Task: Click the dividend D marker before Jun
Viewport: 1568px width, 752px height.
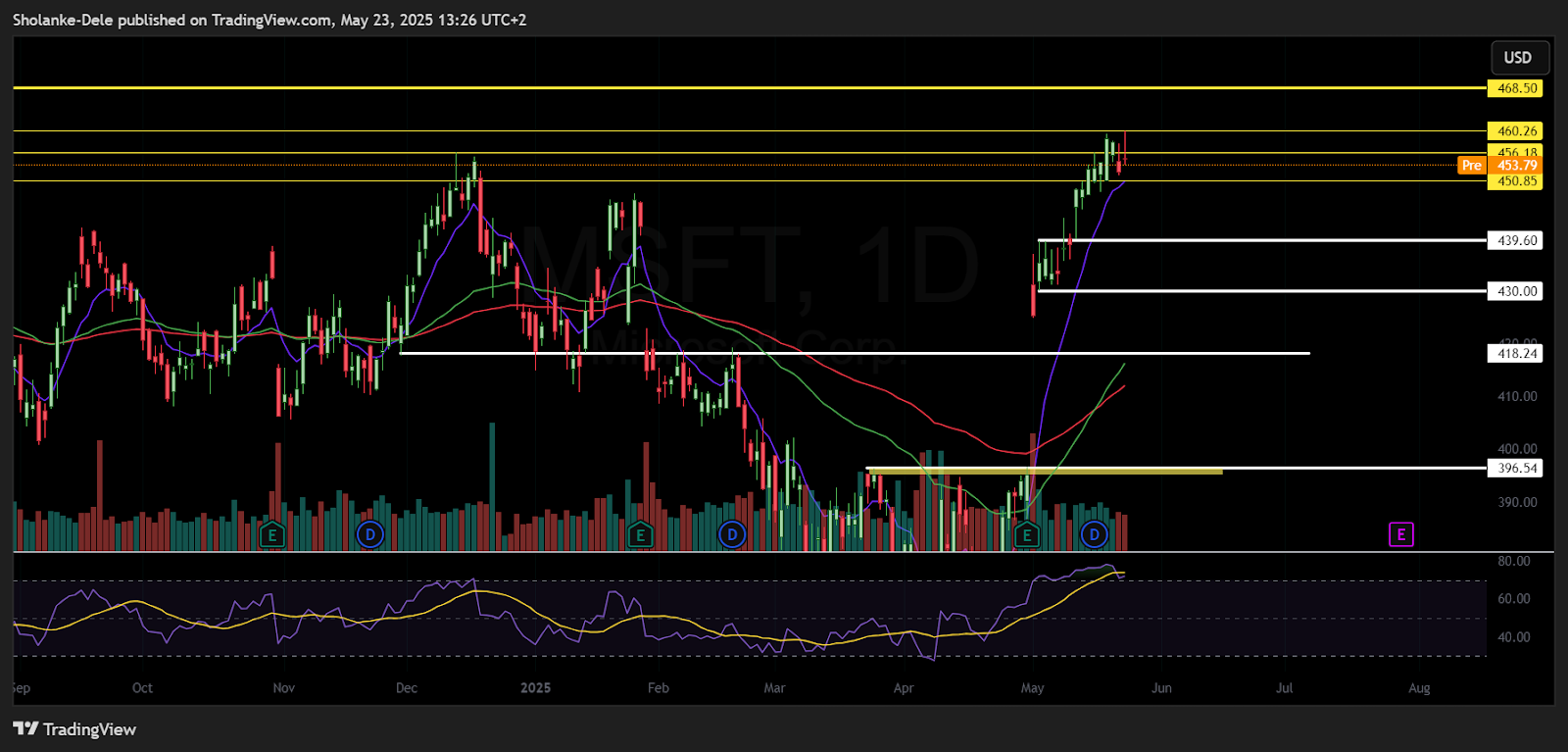Action: 1094,535
